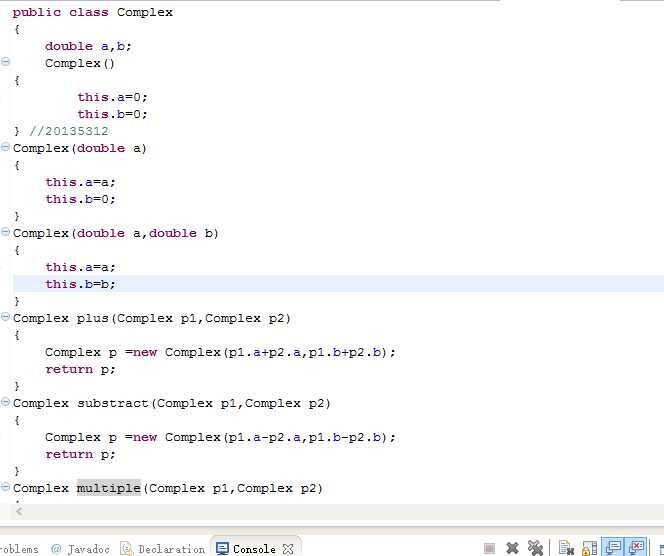
Task: Click the 'this.a=0;' statement
Action: click(x=113, y=97)
